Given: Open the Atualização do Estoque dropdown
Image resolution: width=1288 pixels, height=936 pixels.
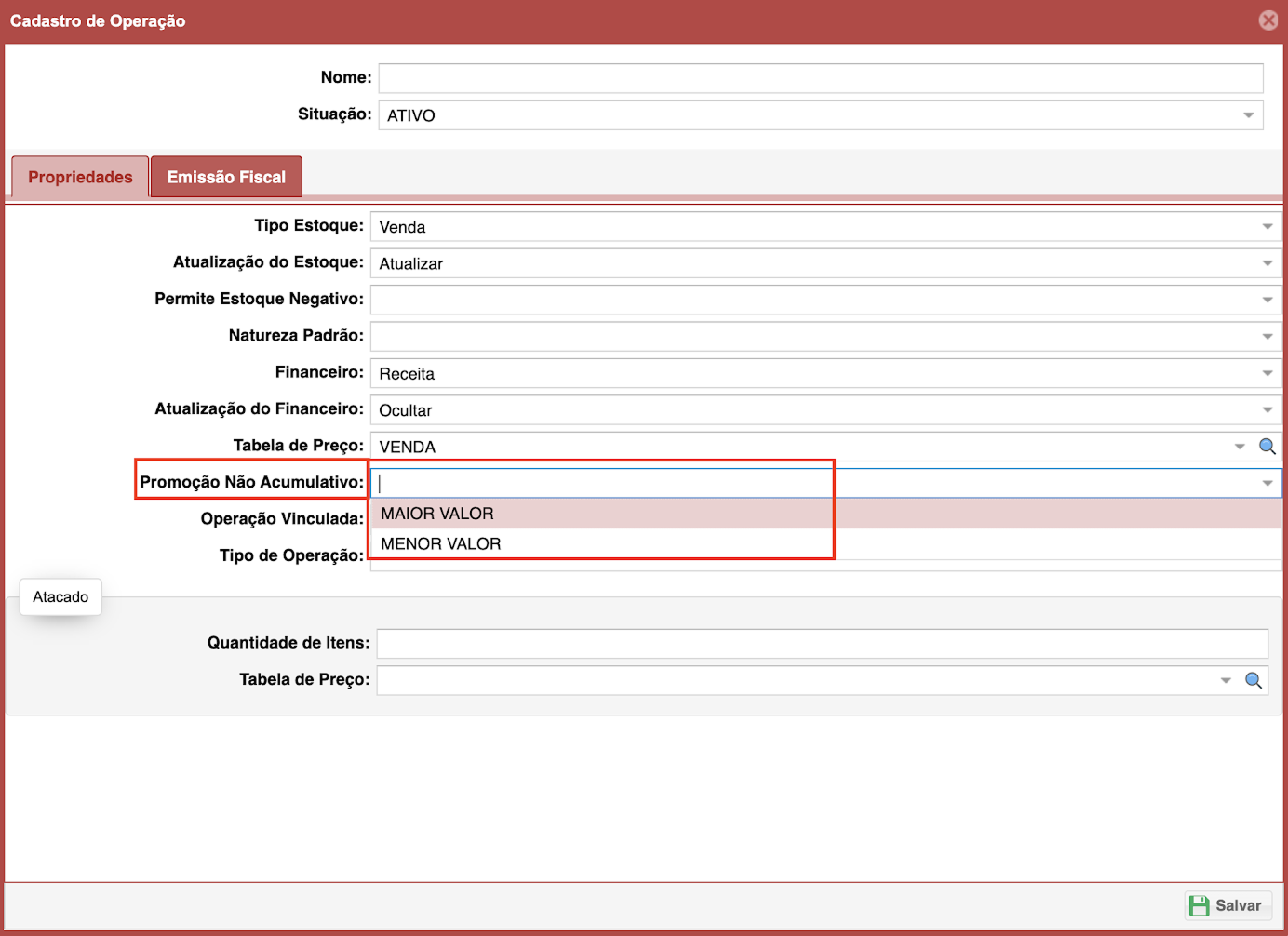Looking at the screenshot, I should coord(1267,263).
